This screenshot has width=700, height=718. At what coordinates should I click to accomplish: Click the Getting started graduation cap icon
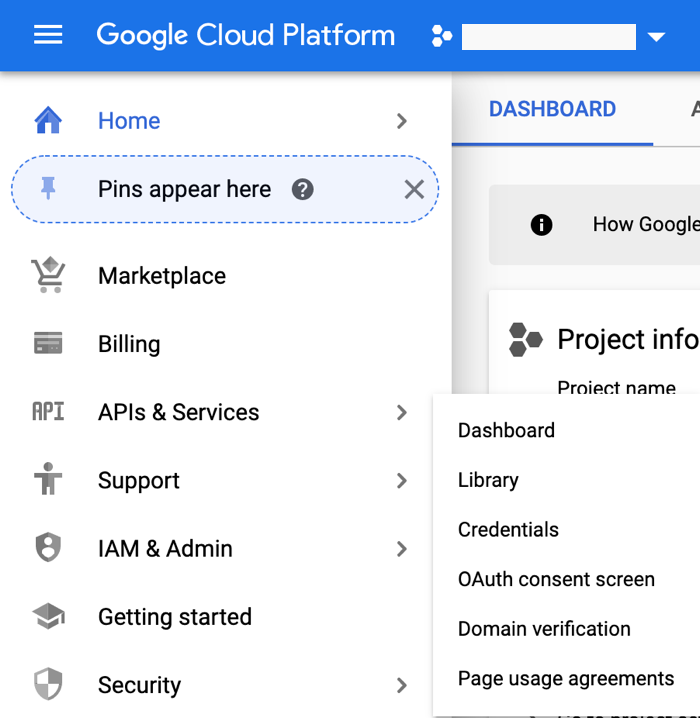pyautogui.click(x=48, y=617)
